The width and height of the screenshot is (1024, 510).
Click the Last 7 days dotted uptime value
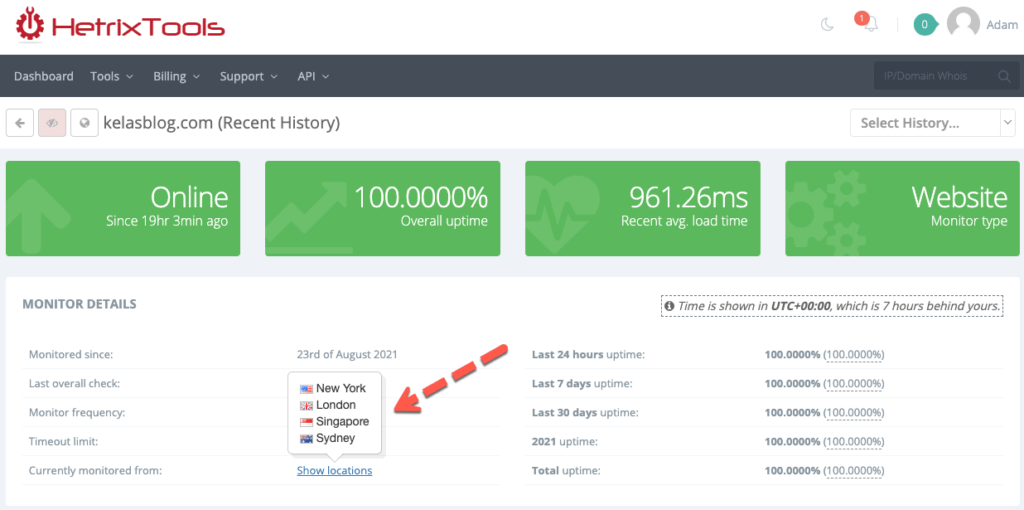(x=854, y=384)
